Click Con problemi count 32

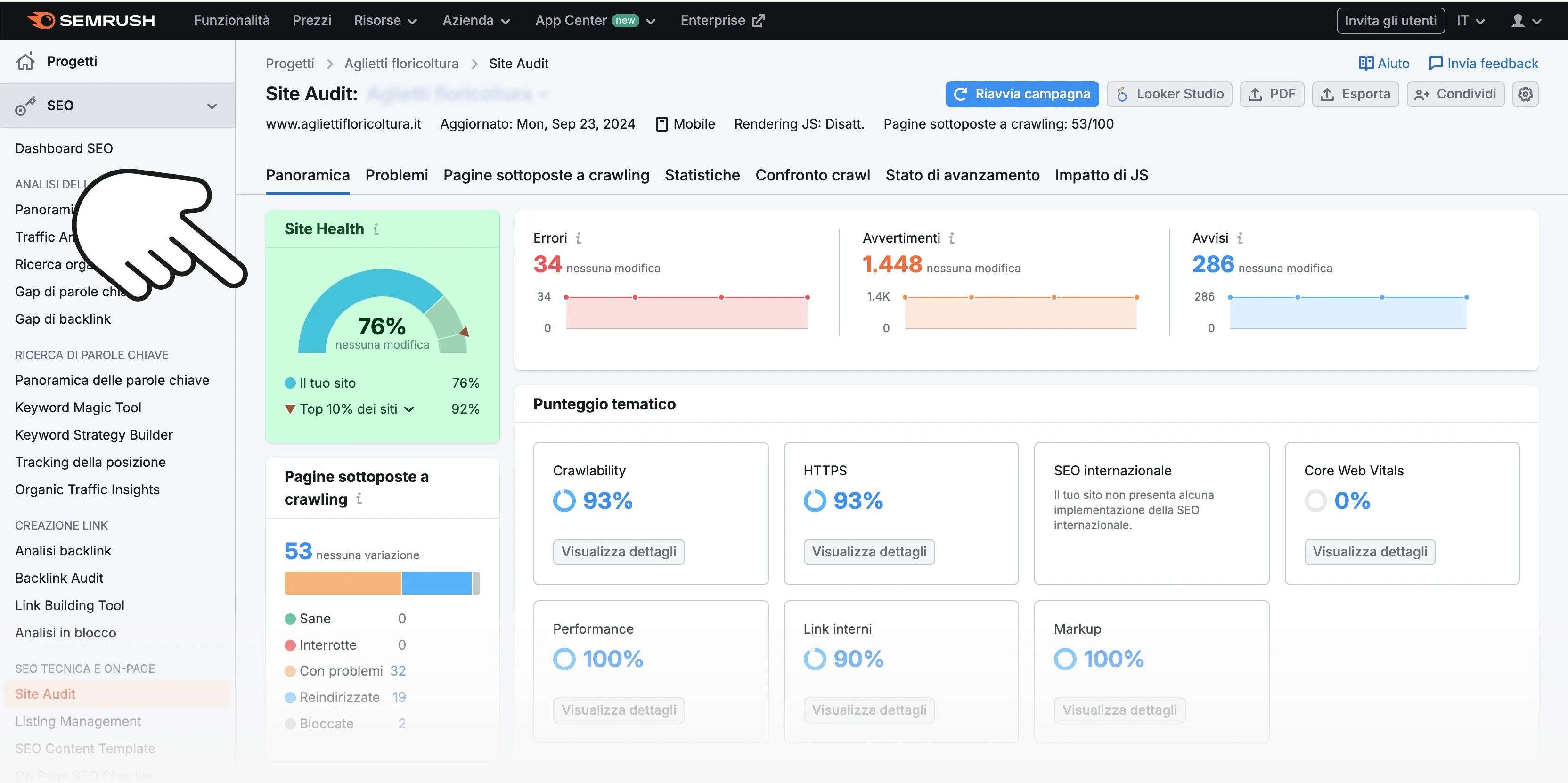click(x=398, y=671)
